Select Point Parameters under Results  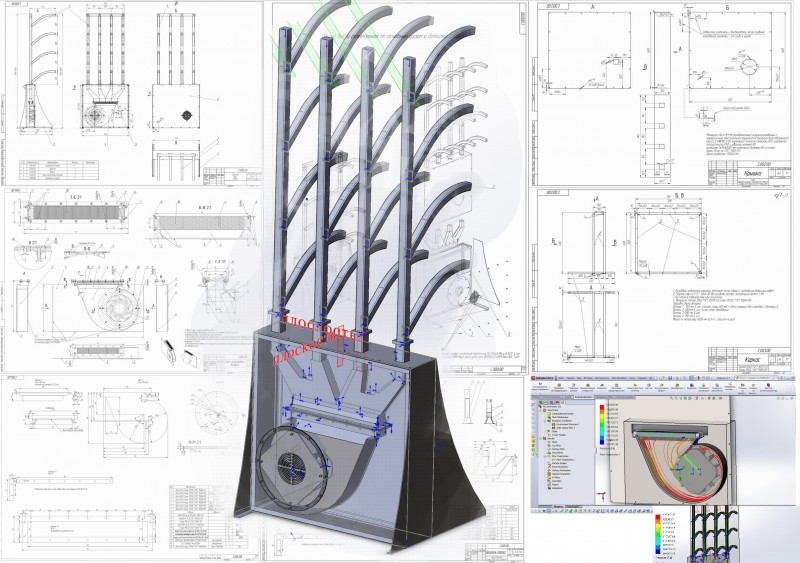(x=558, y=467)
